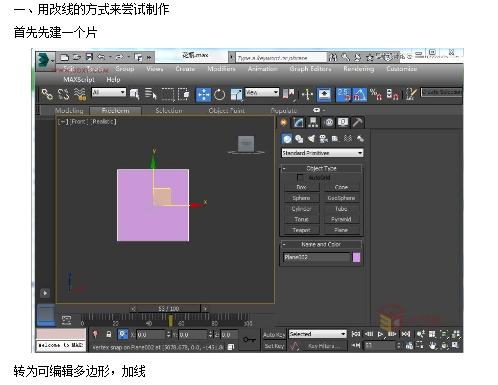This screenshot has height=385, width=498.
Task: Toggle the Spinner Snap button
Action: point(392,95)
